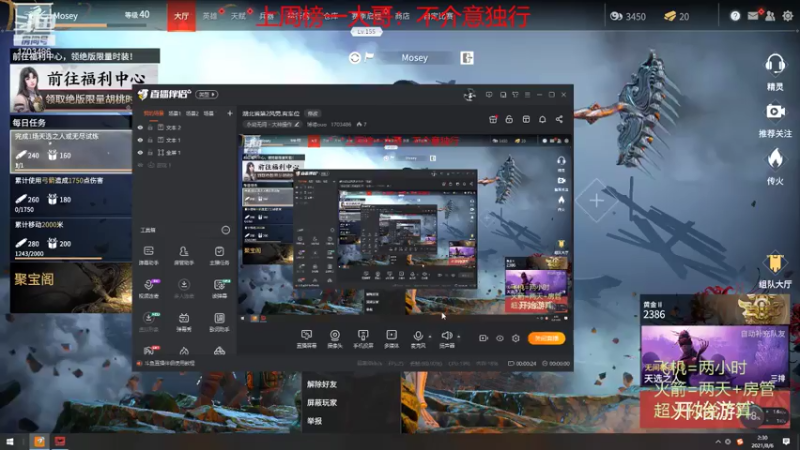Screen dimensions: 800x450
Task: Open the 房管助手 tool icon
Action: point(184,255)
